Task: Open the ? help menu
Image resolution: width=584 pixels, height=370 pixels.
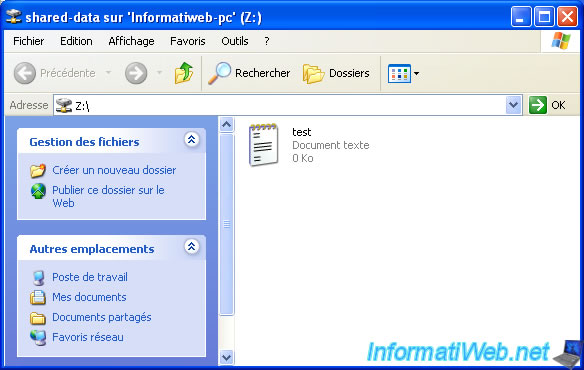Action: (267, 41)
